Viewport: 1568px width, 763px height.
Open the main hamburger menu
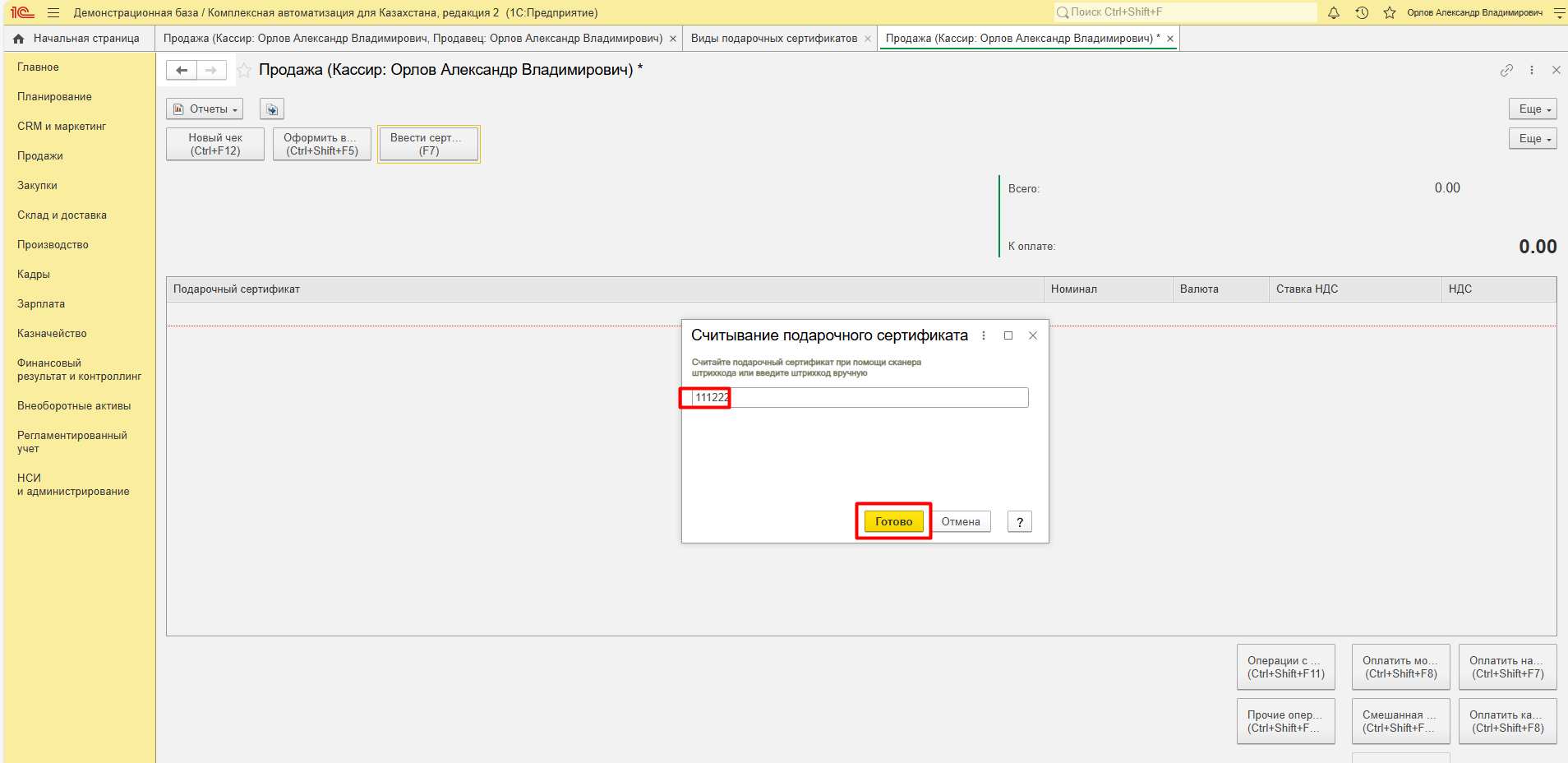53,12
